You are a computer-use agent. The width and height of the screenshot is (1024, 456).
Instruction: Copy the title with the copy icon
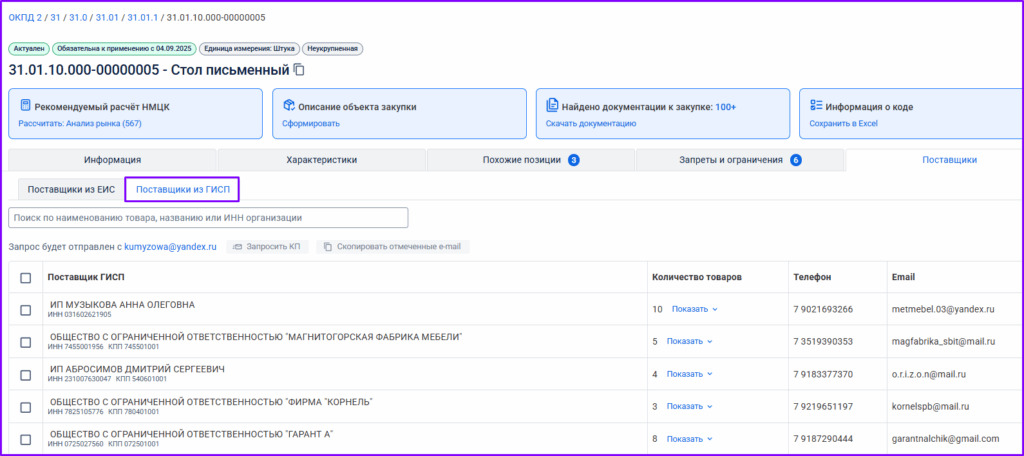tap(299, 69)
